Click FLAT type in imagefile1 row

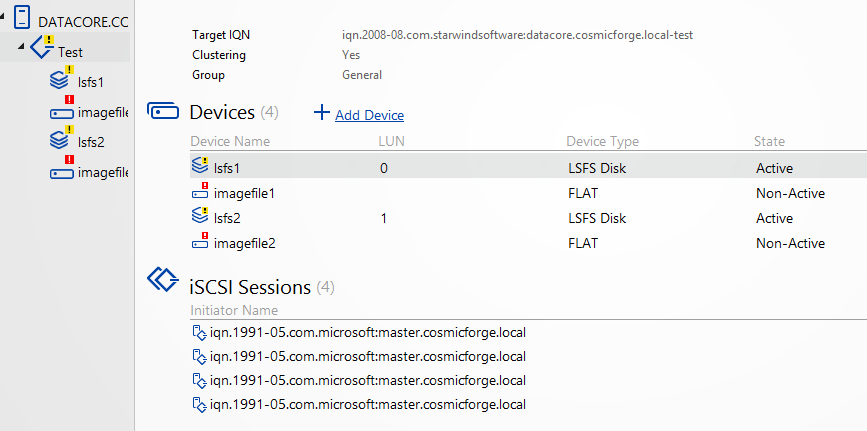[x=583, y=194]
